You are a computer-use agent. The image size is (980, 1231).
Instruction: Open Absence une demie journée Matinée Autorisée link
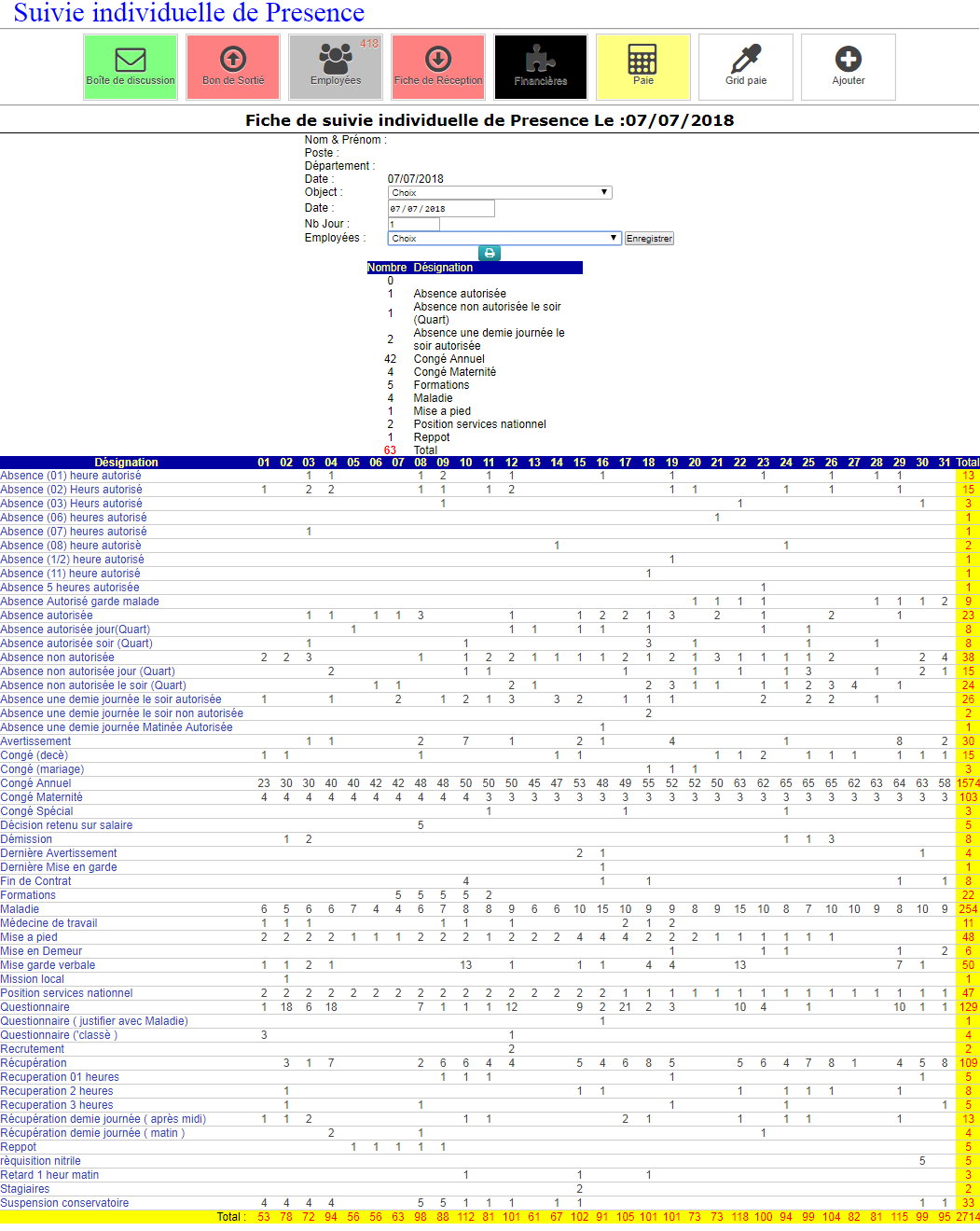117,727
